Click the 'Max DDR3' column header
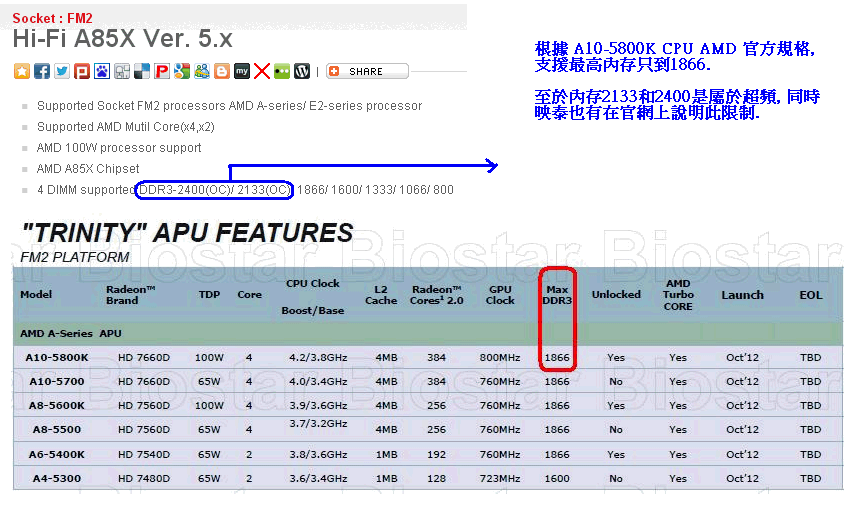Viewport: 847px width, 510px height. 557,295
